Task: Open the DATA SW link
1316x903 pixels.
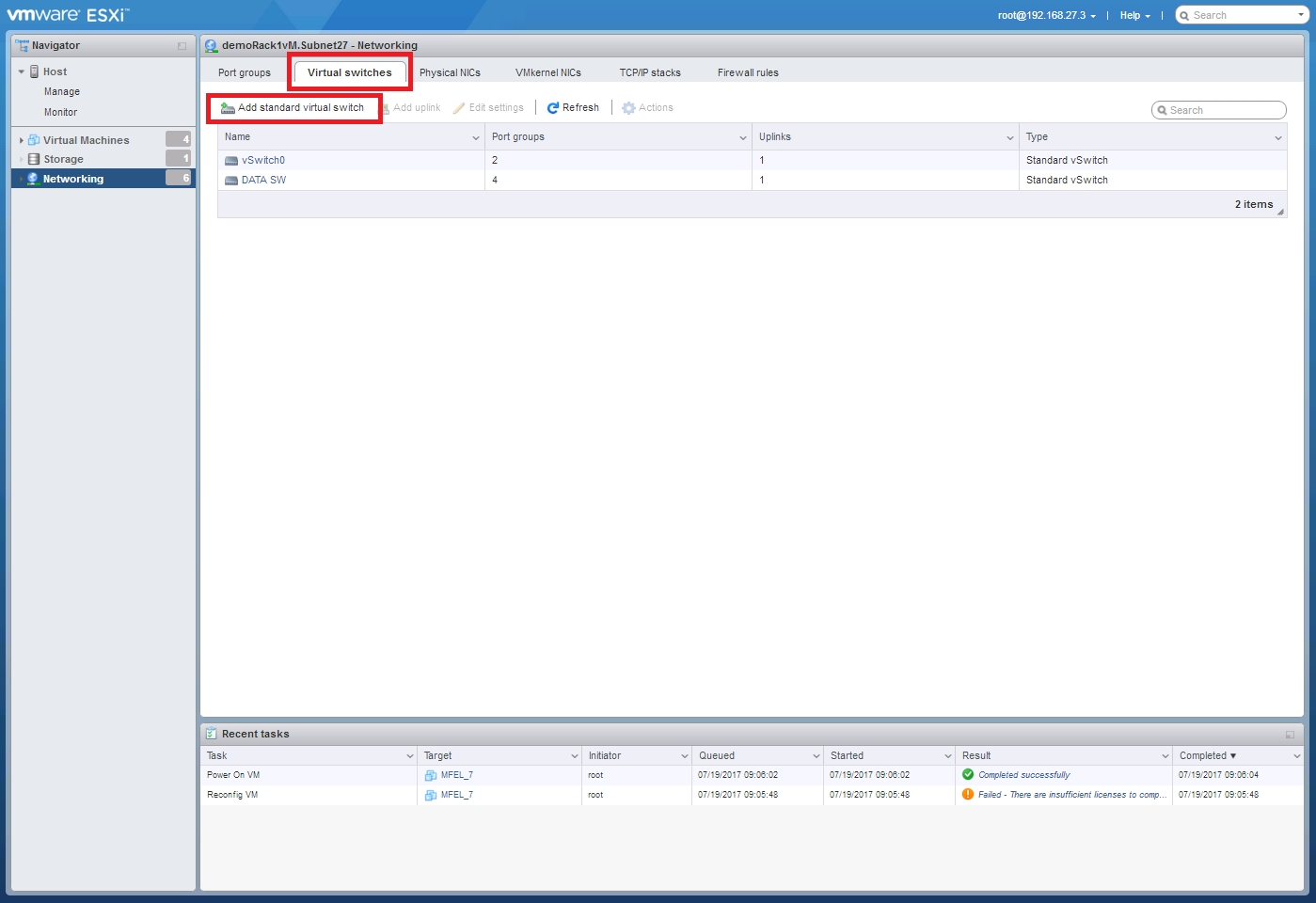Action: click(x=263, y=181)
